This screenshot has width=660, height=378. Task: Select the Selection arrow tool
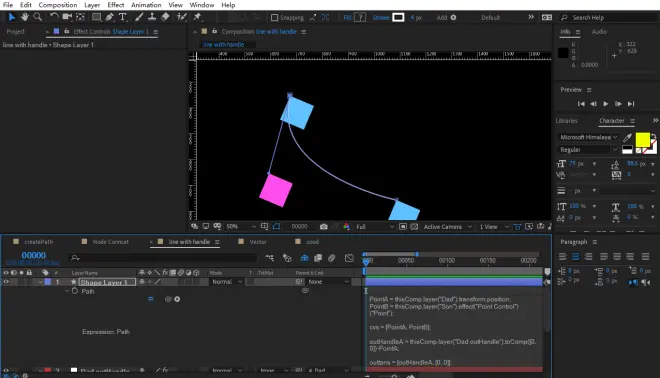tap(11, 17)
